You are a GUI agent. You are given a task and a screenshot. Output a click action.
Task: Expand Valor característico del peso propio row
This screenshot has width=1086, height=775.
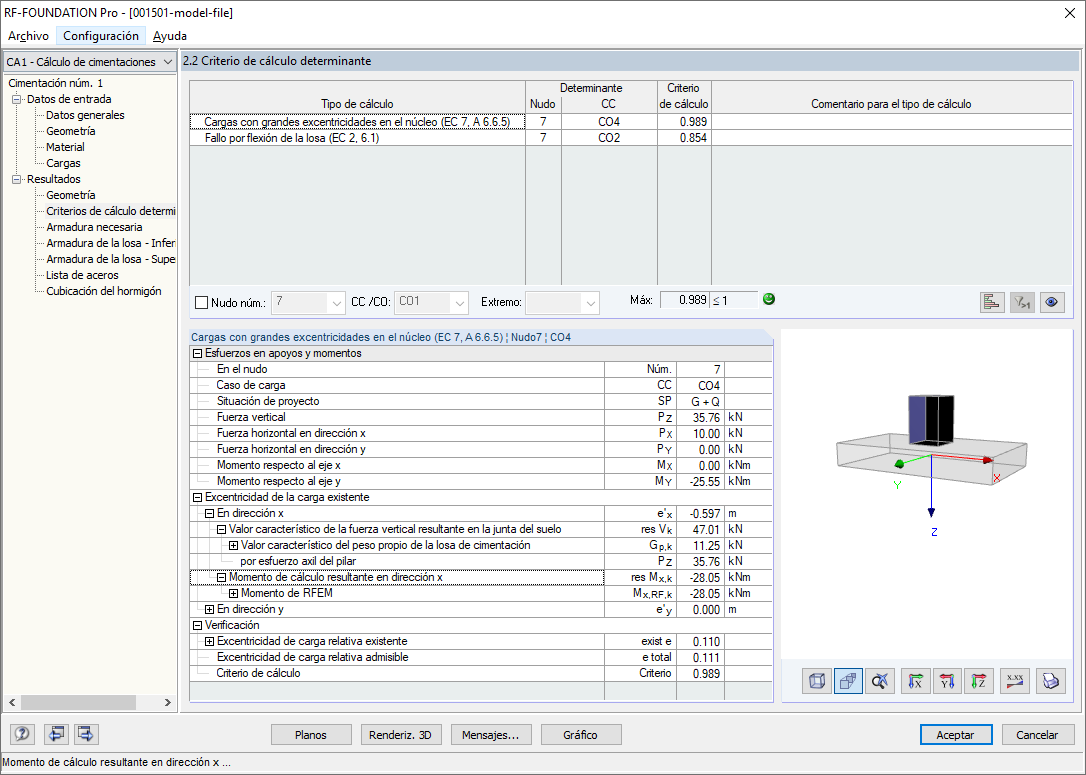point(233,545)
